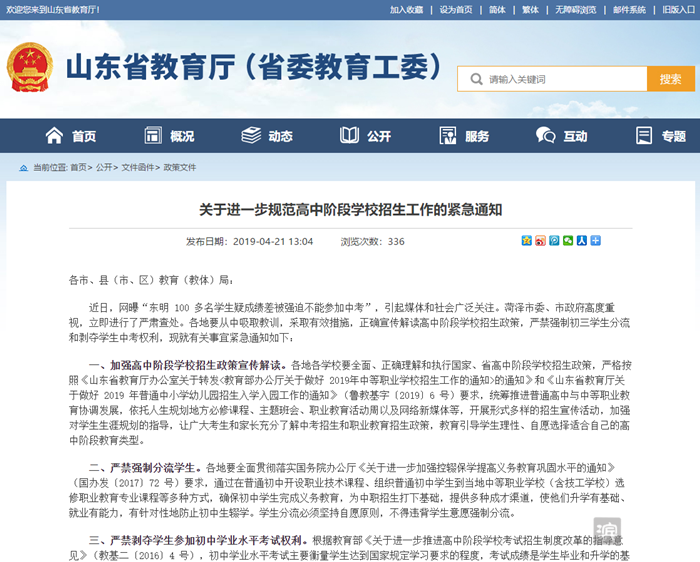Click the site title 山东省教育厅
The width and height of the screenshot is (700, 562).
(255, 67)
